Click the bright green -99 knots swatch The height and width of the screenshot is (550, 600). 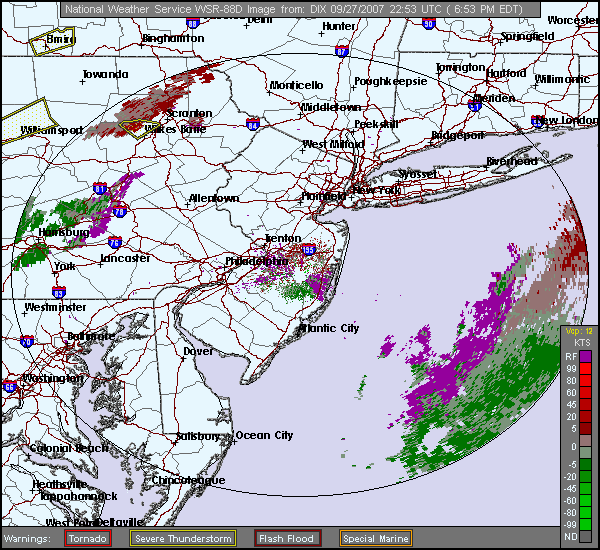[585, 524]
